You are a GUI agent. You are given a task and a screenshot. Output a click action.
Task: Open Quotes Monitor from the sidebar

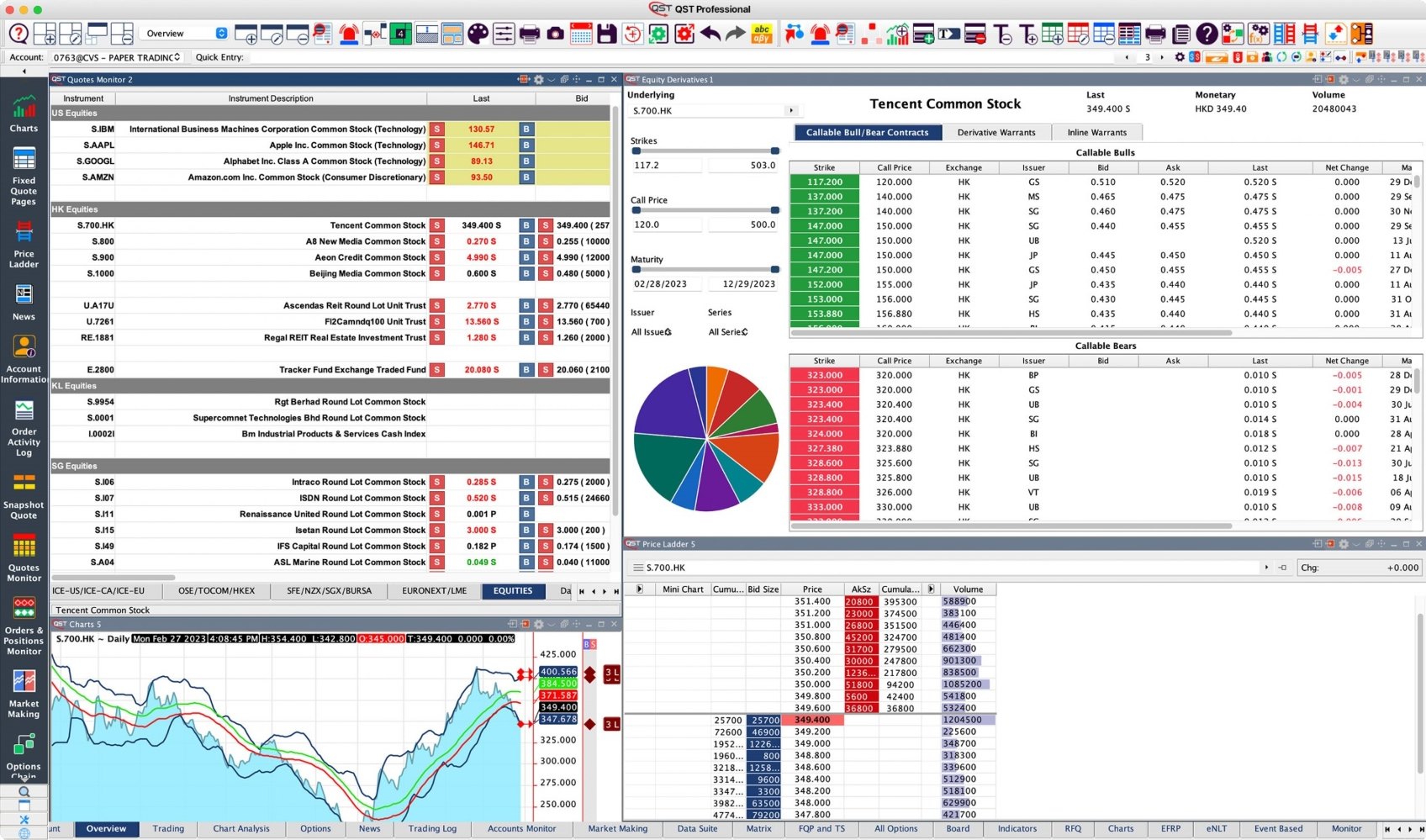point(24,559)
